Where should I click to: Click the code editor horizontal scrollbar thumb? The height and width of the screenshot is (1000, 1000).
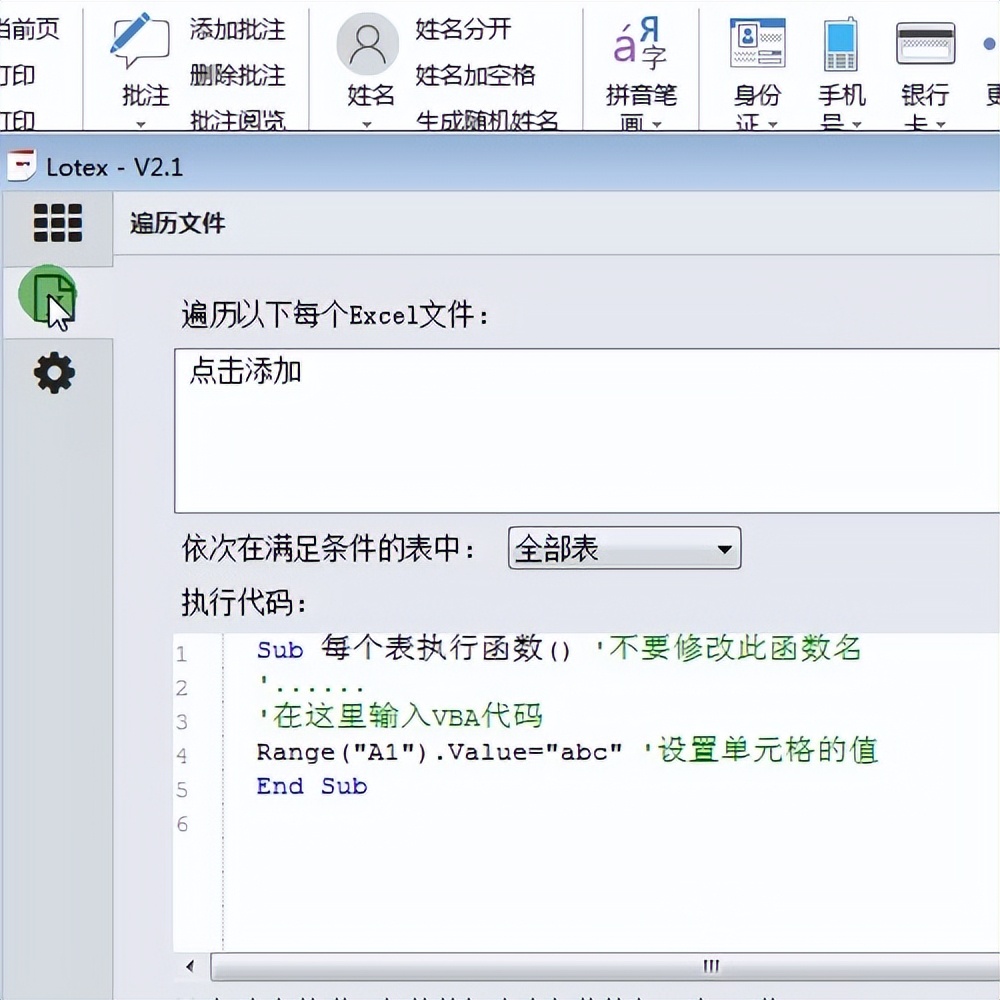(x=606, y=966)
